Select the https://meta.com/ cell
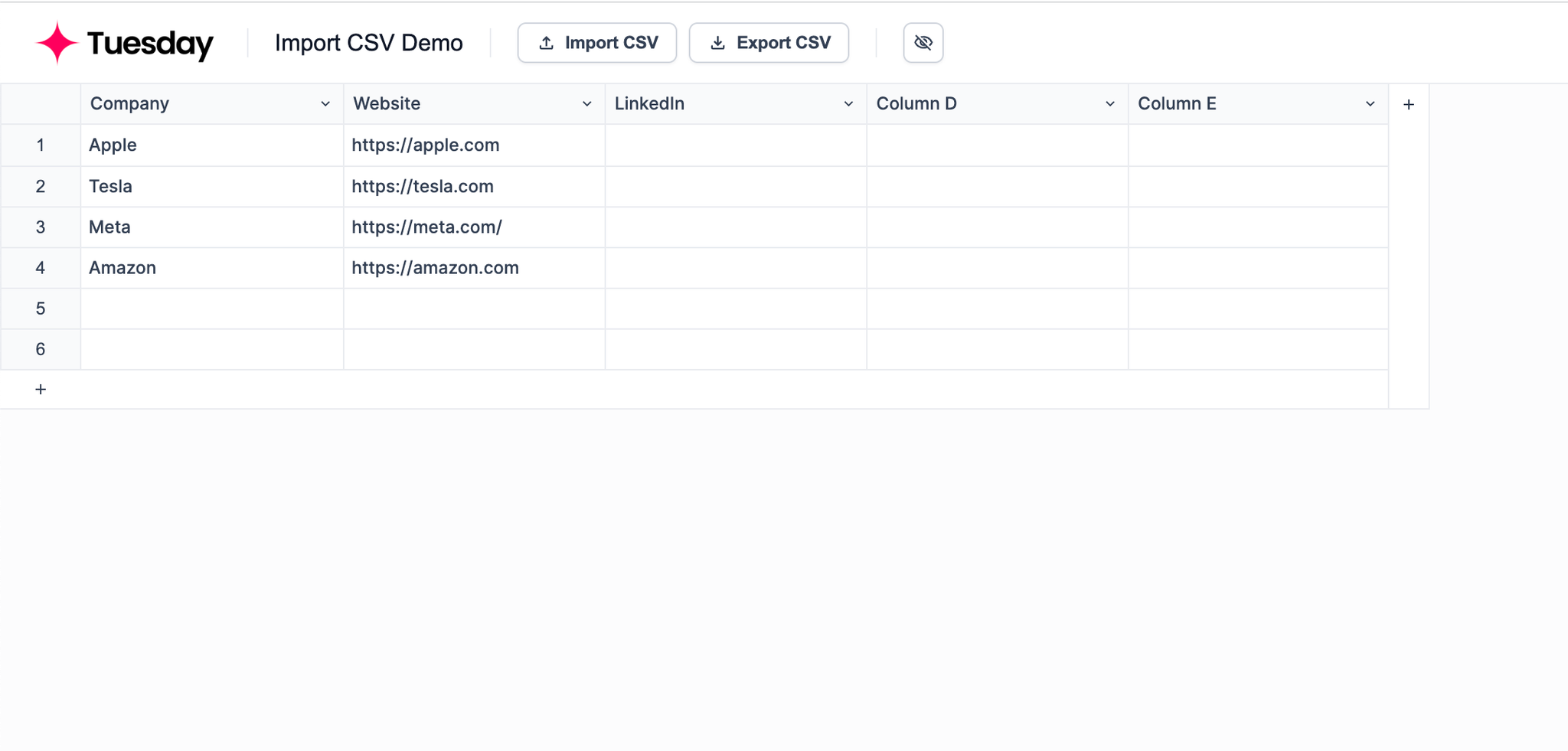The width and height of the screenshot is (1568, 751). tap(475, 227)
